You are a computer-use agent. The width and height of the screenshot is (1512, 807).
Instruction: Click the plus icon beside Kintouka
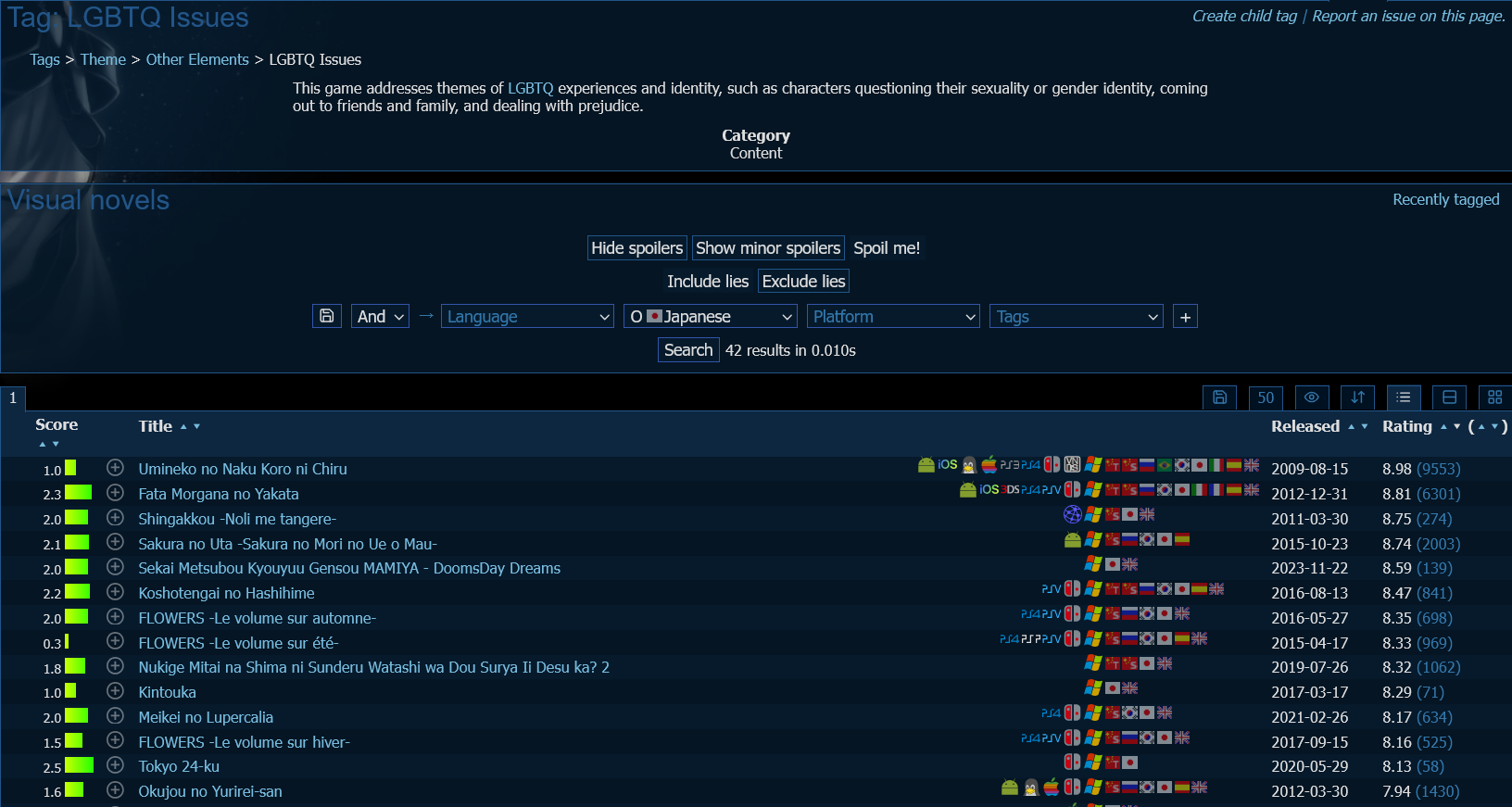(x=115, y=690)
